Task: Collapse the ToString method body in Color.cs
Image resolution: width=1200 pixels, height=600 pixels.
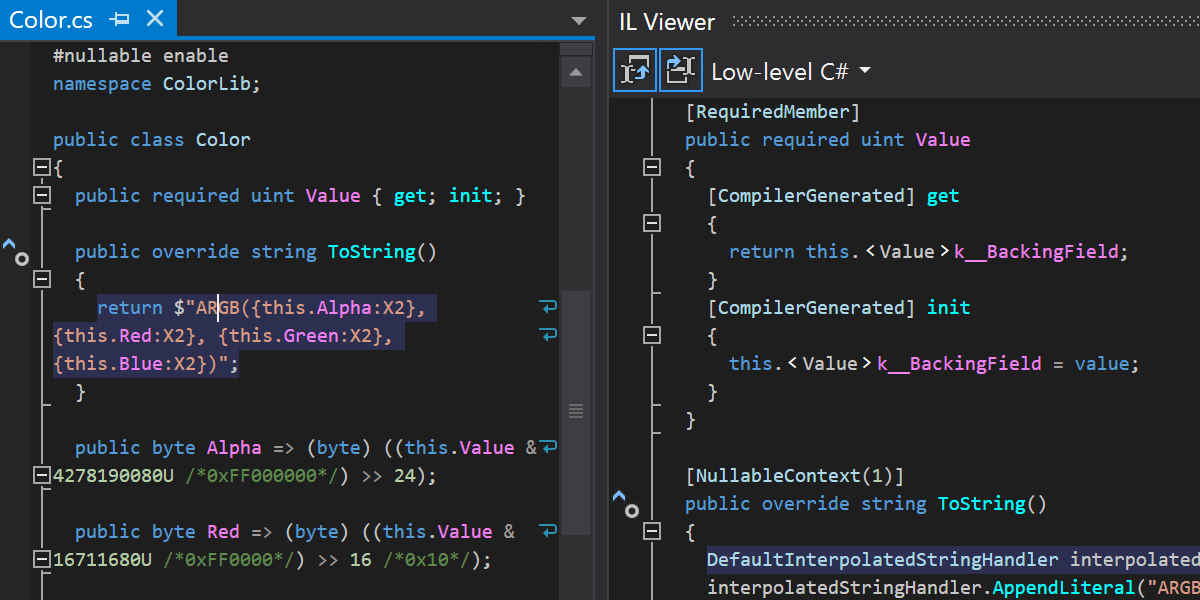Action: pyautogui.click(x=42, y=279)
